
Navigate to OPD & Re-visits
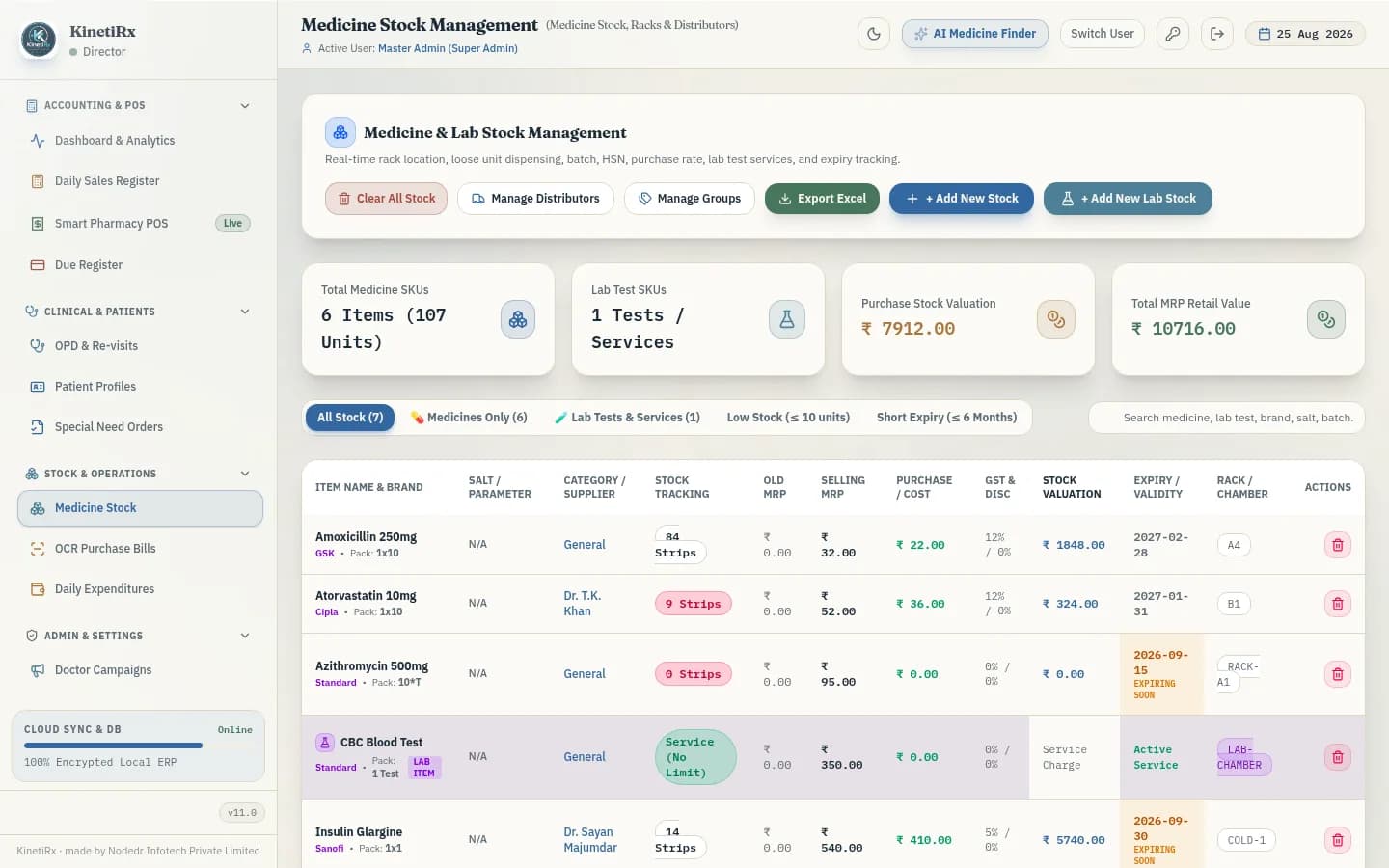coord(140,346)
